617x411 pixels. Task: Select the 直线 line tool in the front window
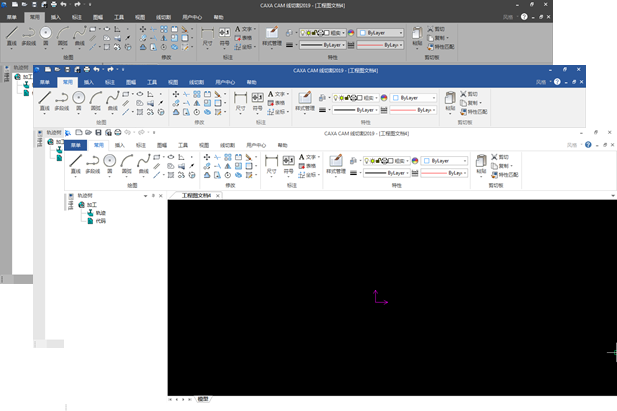[76, 164]
